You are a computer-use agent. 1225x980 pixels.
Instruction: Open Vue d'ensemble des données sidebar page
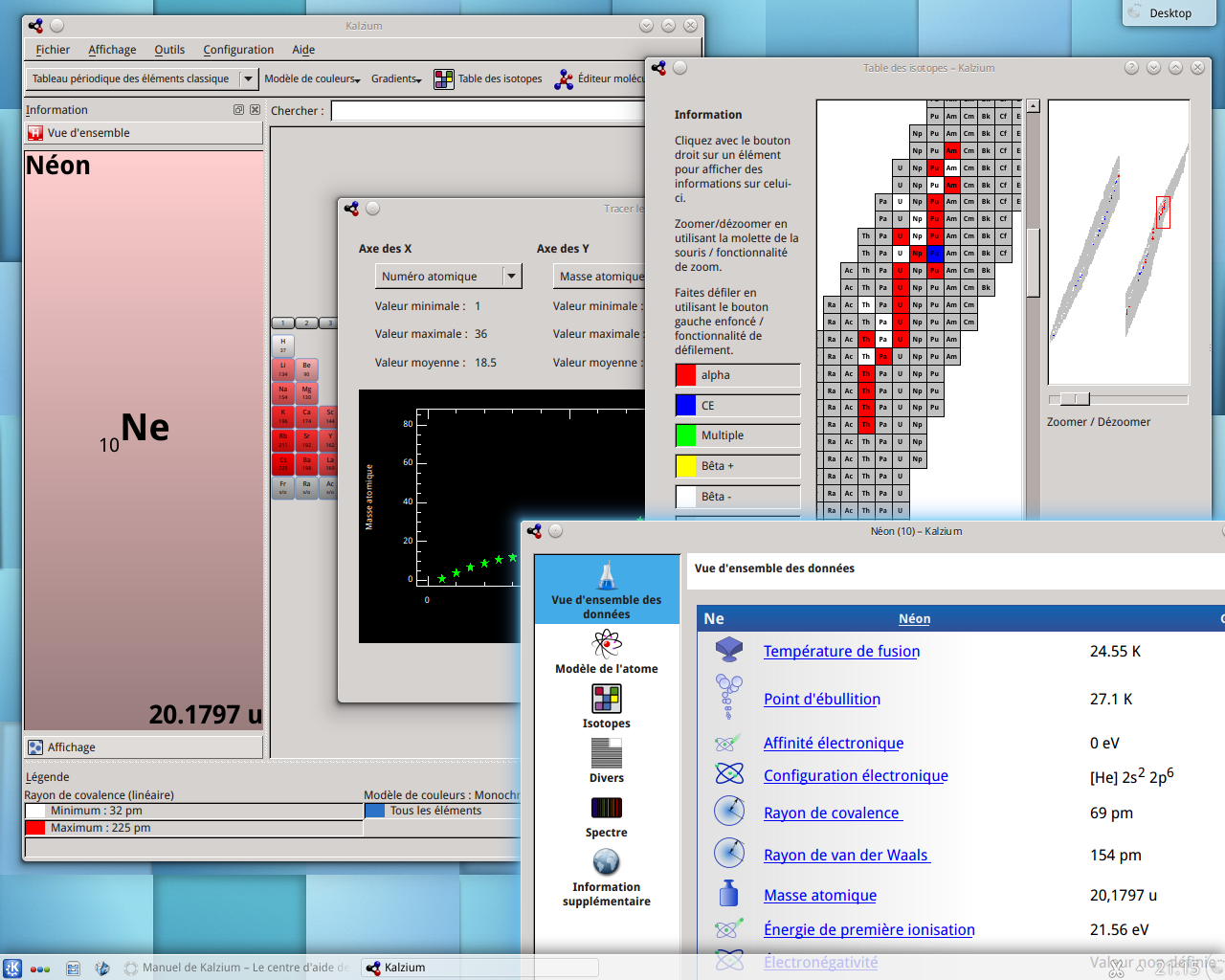click(x=607, y=590)
